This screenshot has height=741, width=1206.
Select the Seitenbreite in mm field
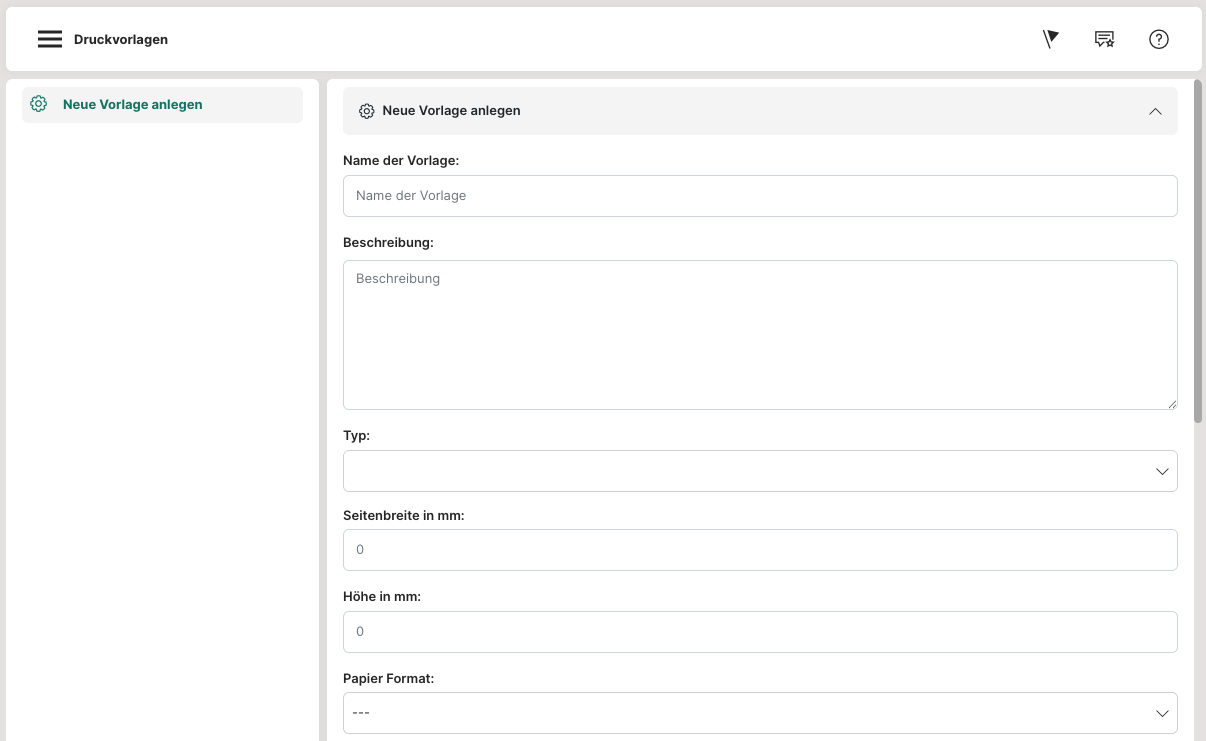click(759, 550)
